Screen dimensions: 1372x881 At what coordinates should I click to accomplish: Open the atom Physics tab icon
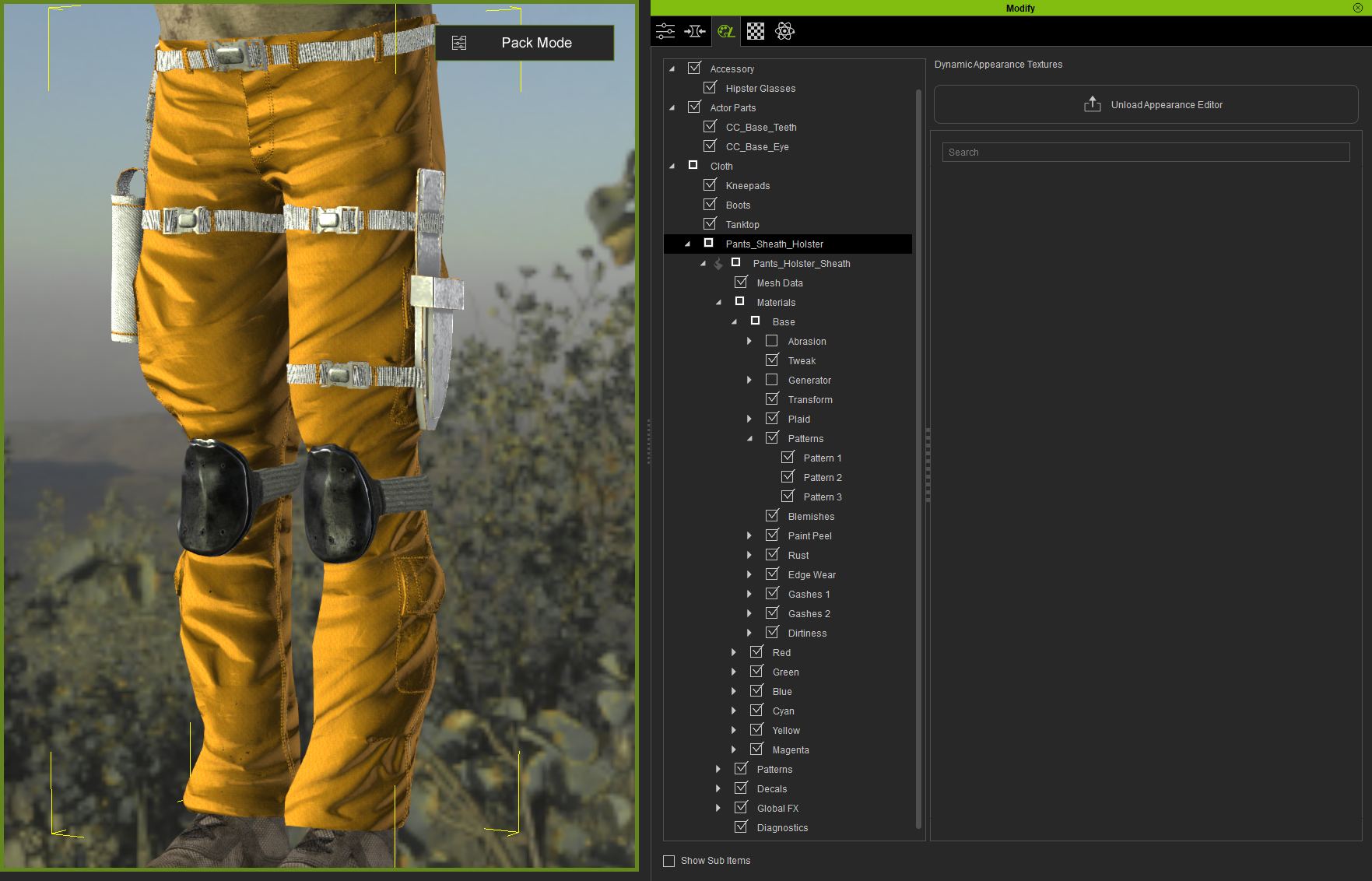[x=784, y=31]
